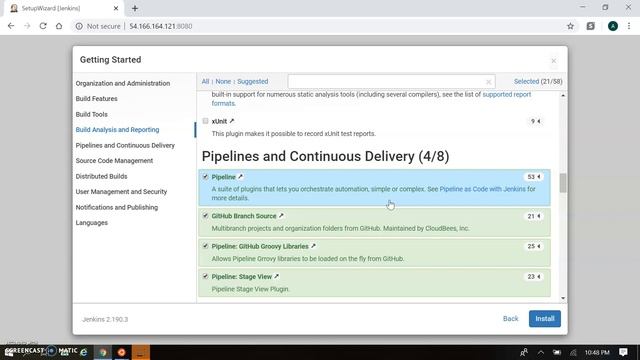Viewport: 640px width, 360px height.
Task: Expand the xUnit dependencies count 9
Action: click(x=535, y=121)
